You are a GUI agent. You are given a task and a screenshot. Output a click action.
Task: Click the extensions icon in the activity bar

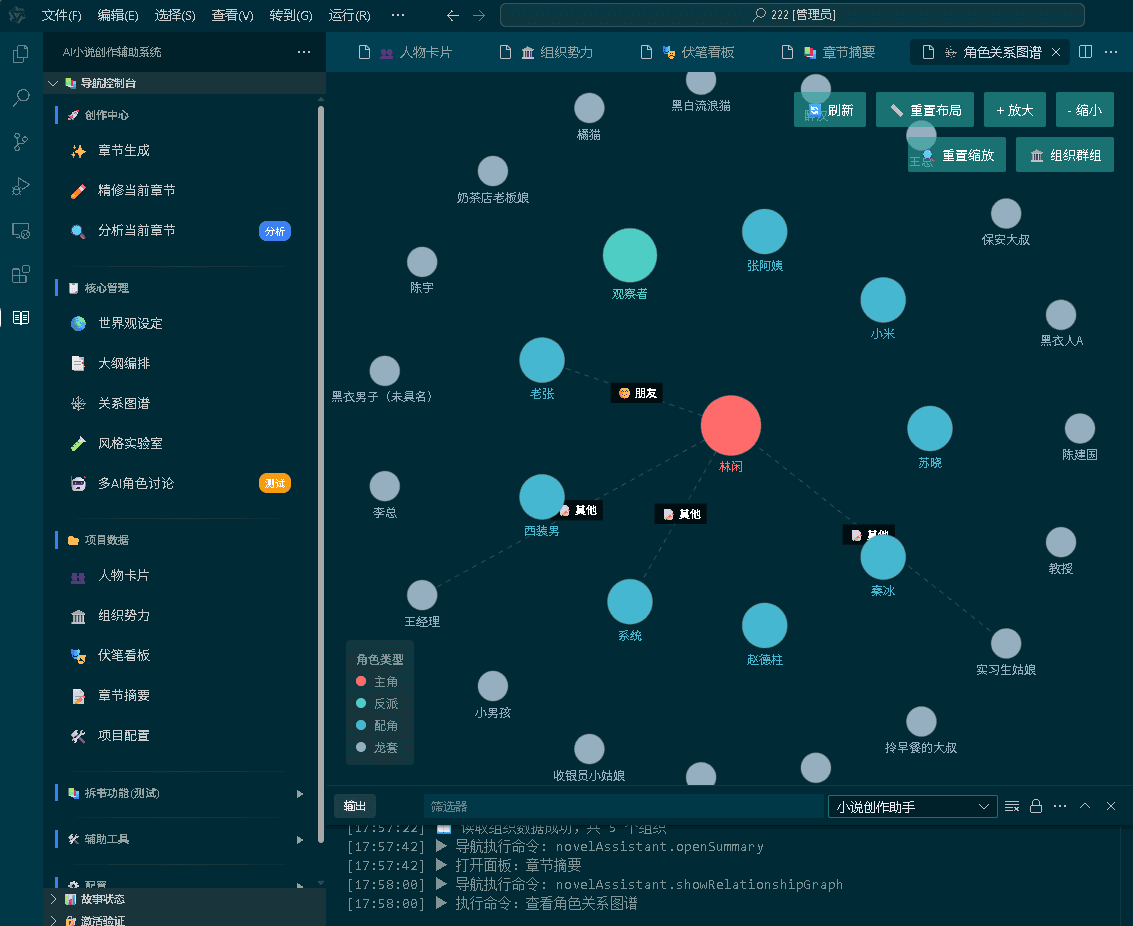[x=20, y=274]
